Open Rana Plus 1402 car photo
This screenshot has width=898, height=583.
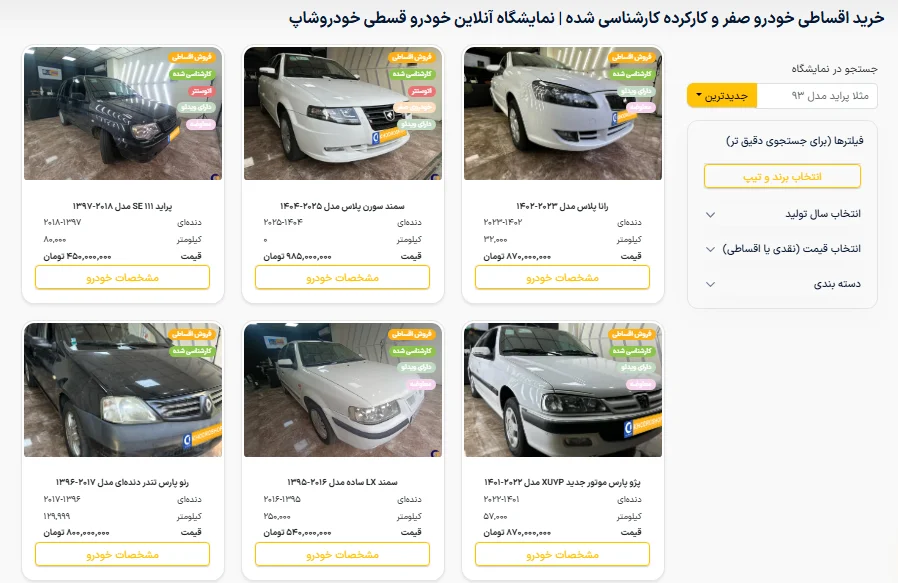[563, 113]
